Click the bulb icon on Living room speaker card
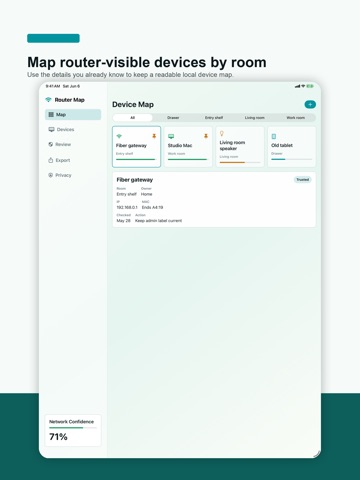Screen dimensions: 360x480 tap(222, 134)
